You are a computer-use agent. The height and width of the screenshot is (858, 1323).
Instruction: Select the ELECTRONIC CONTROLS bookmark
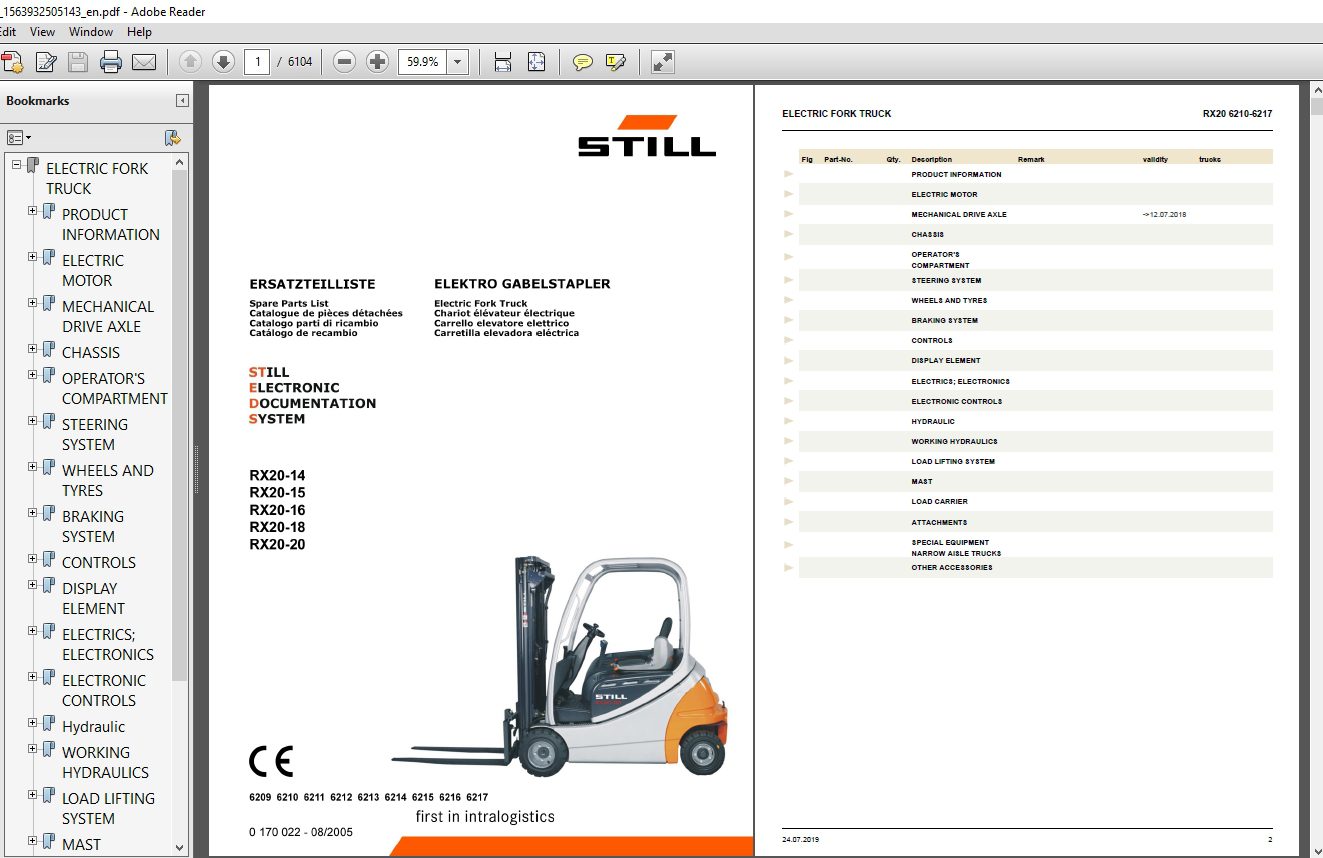pyautogui.click(x=104, y=690)
